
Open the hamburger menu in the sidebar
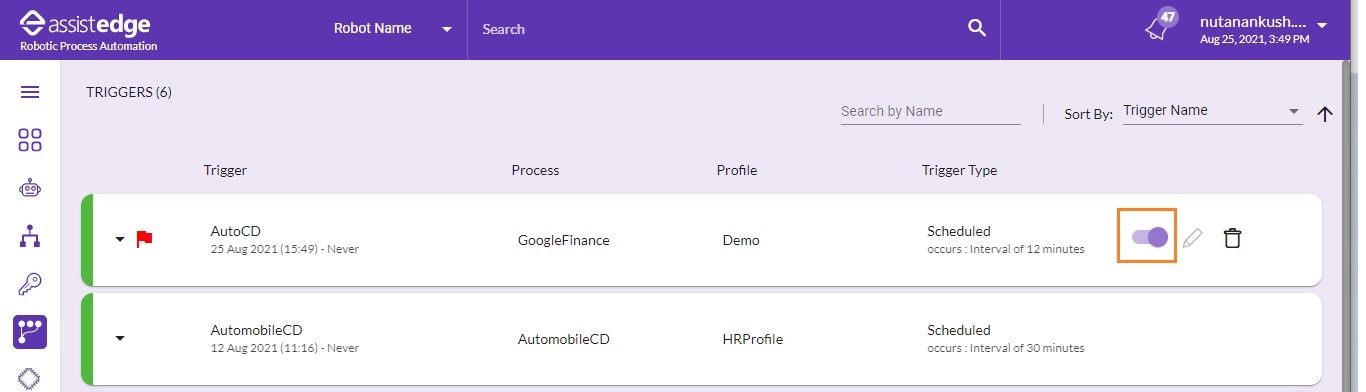coord(30,92)
